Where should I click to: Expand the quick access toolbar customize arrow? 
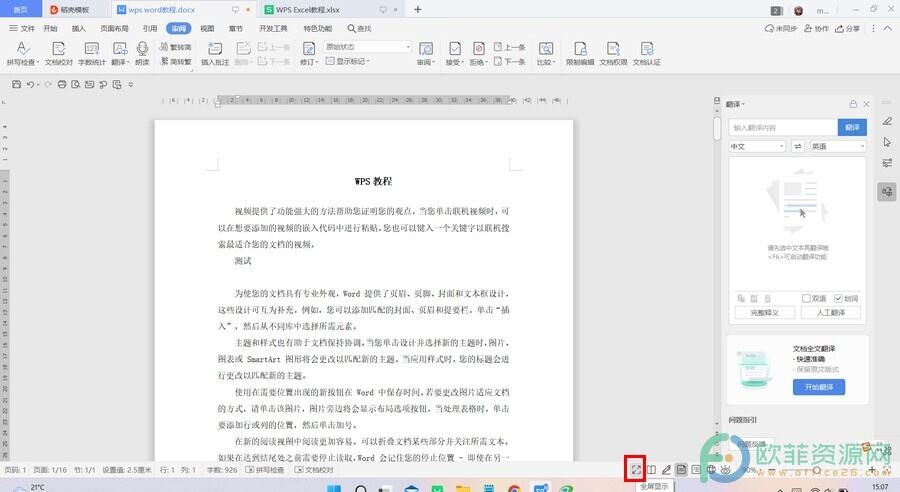[x=131, y=84]
